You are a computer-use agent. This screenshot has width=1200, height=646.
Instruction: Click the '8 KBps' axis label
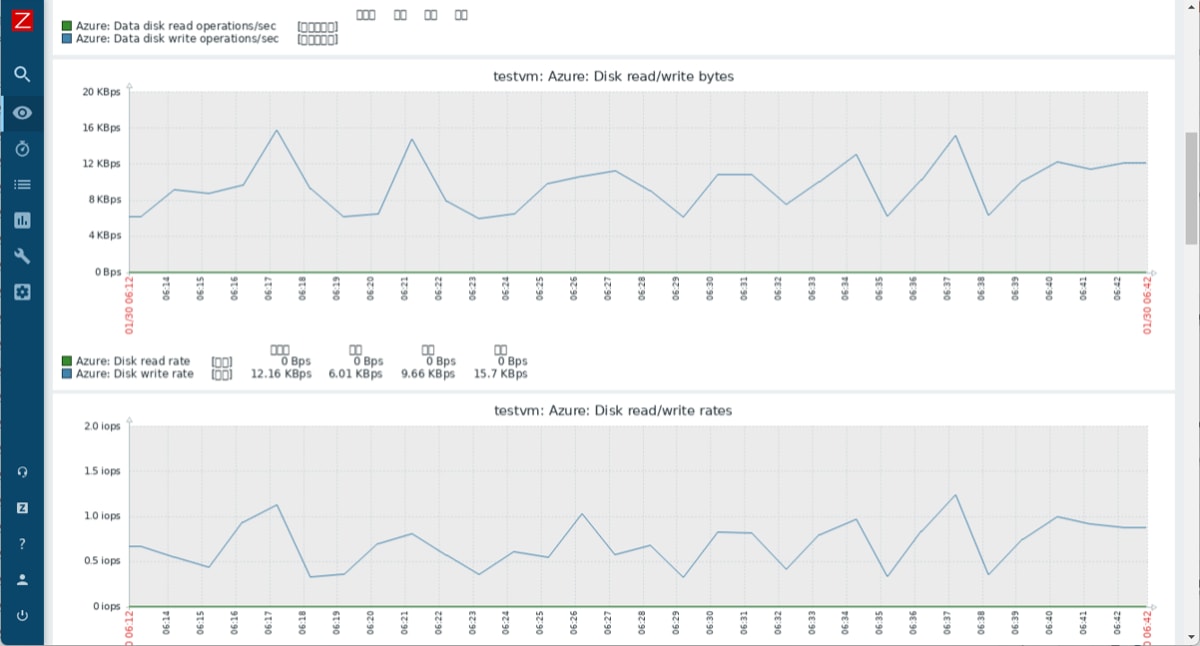coord(104,200)
